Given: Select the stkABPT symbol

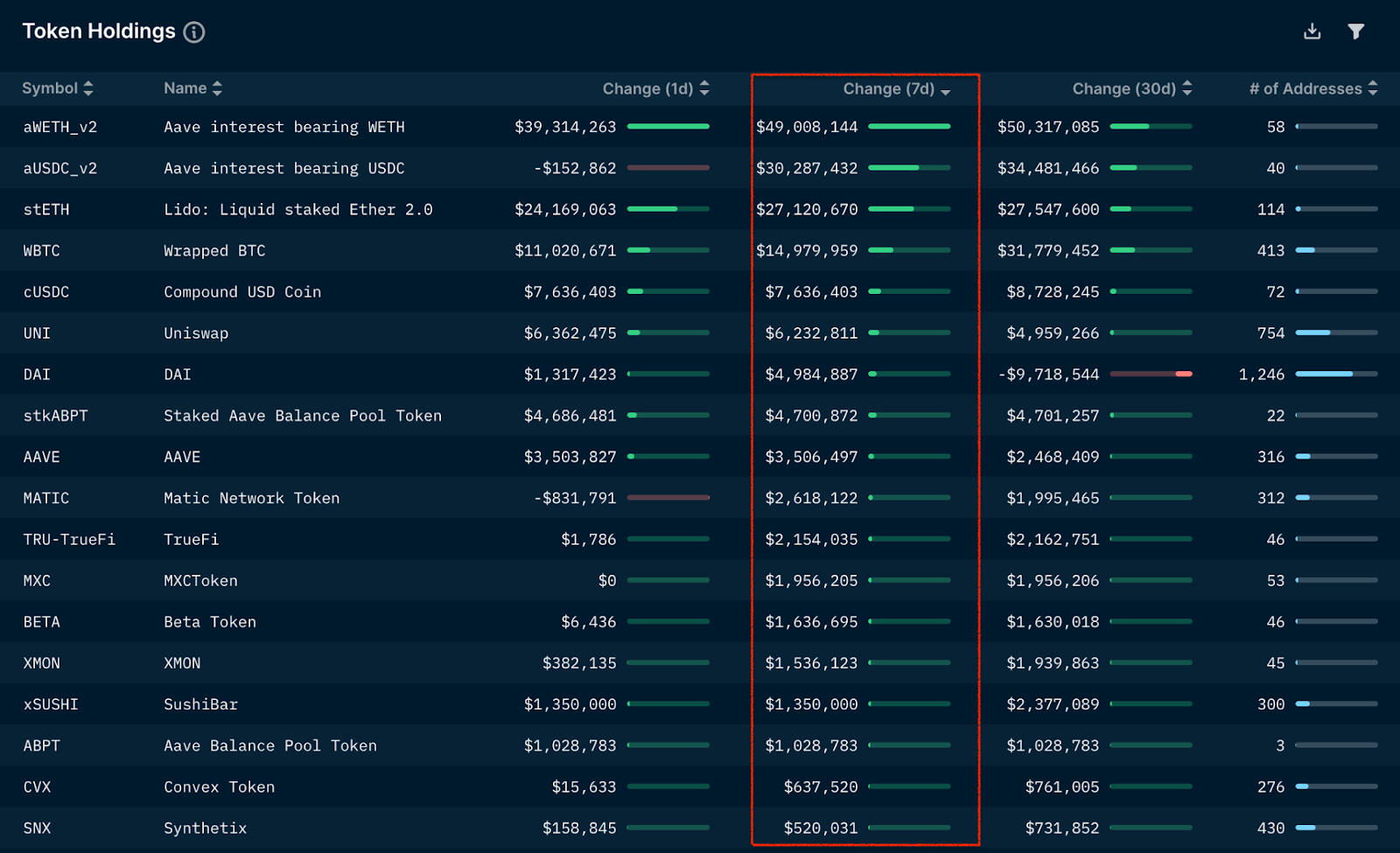Looking at the screenshot, I should (x=56, y=416).
